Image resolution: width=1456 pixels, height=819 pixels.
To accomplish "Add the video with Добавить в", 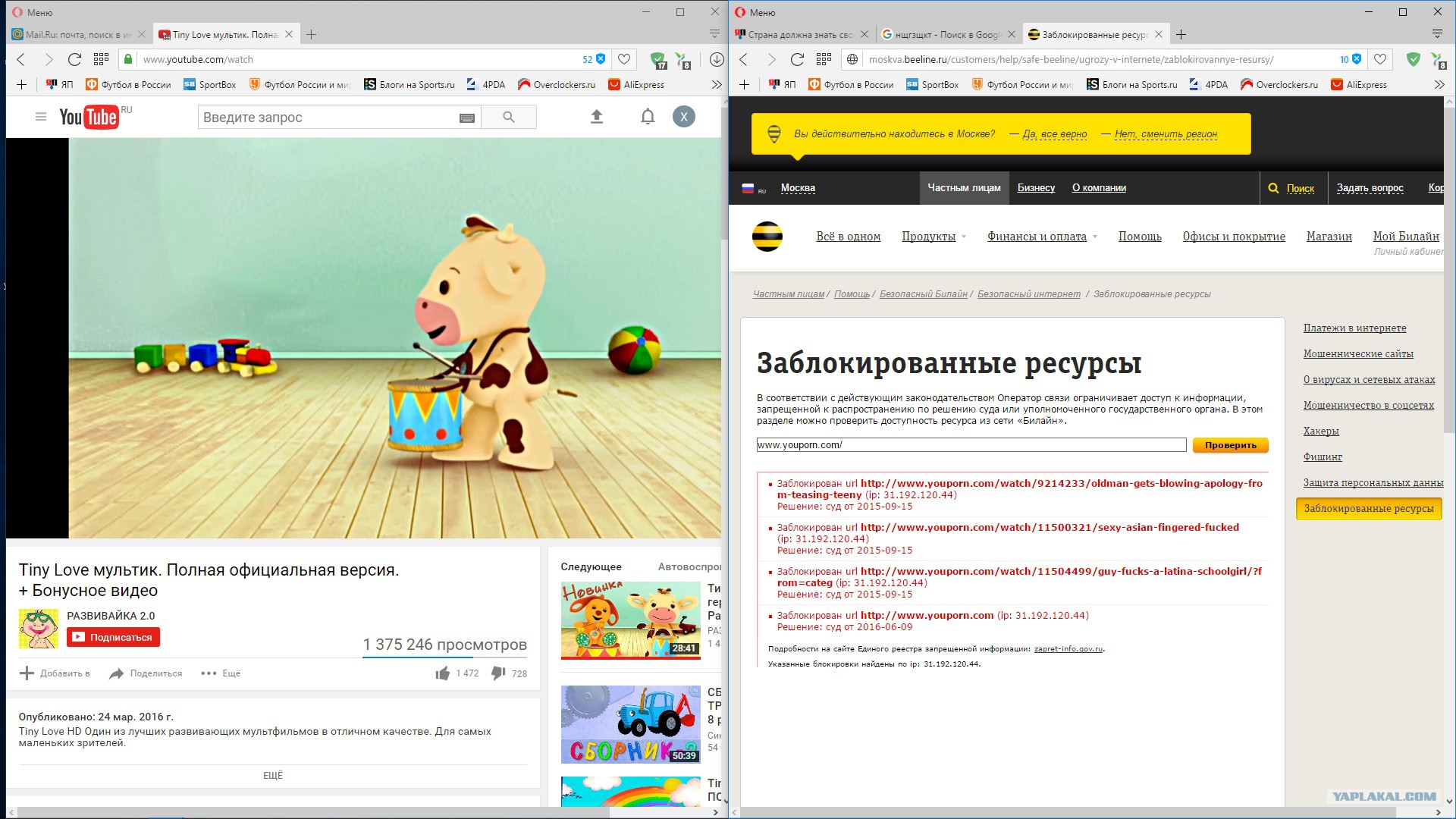I will pyautogui.click(x=55, y=673).
